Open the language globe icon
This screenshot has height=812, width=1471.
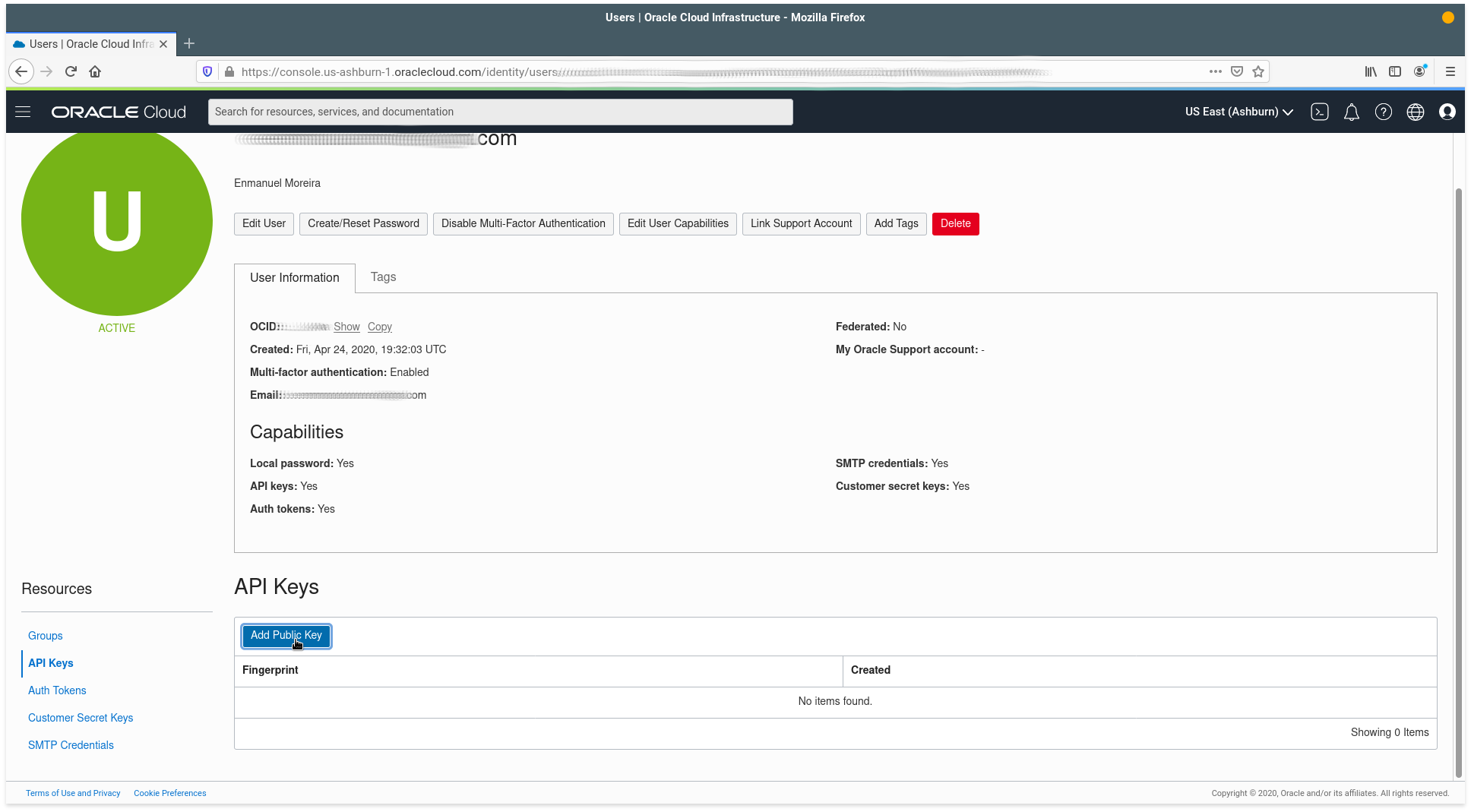[1416, 112]
